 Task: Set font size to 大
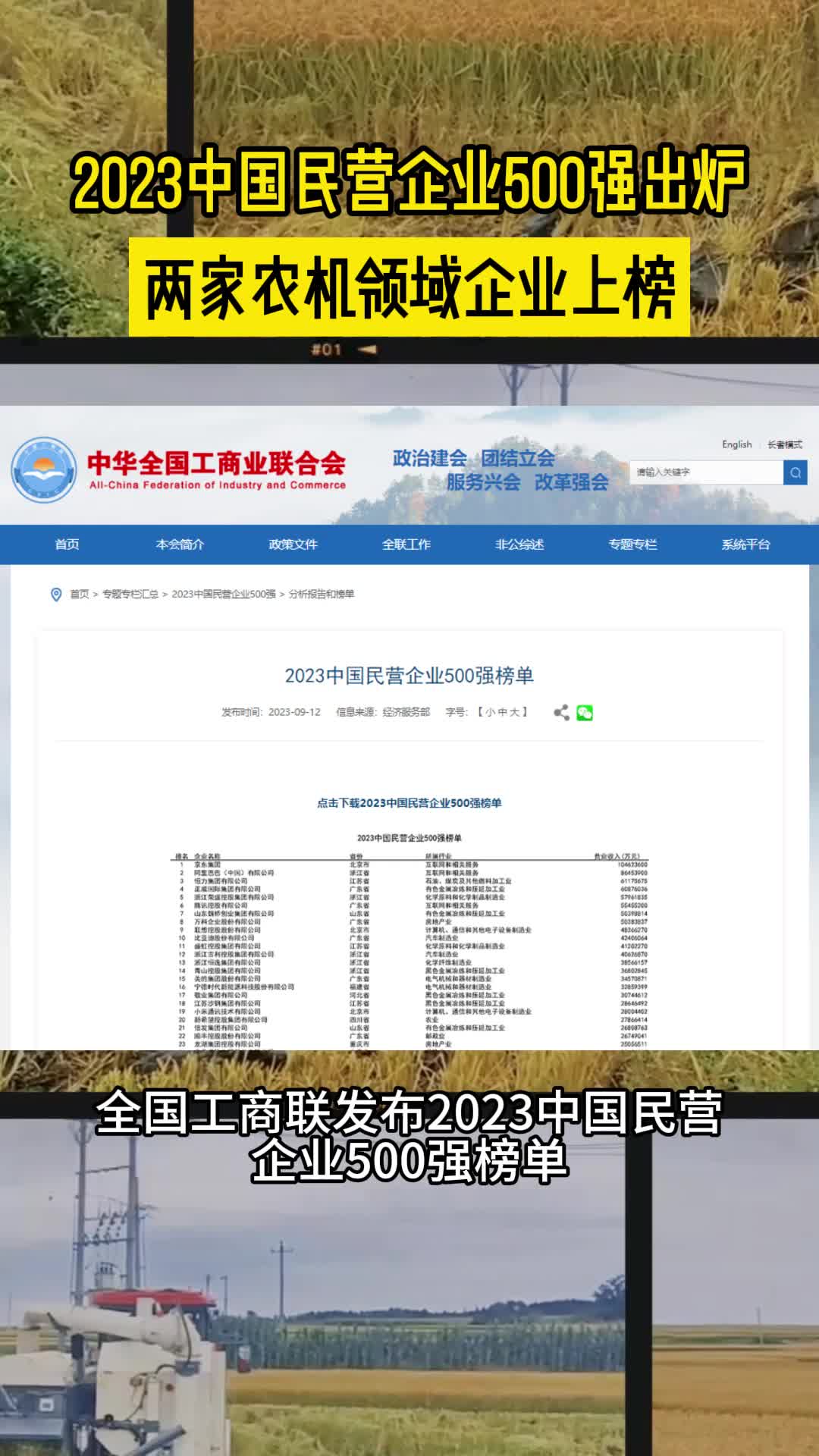click(514, 712)
